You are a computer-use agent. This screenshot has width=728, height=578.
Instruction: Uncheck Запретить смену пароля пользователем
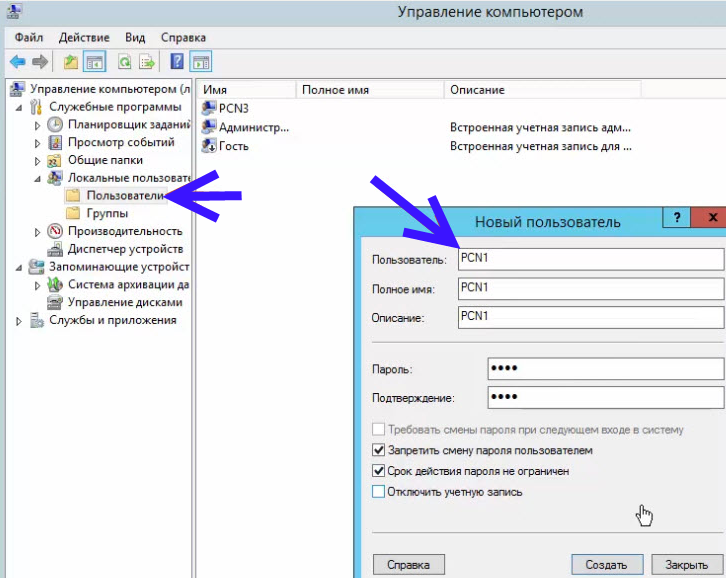(379, 450)
